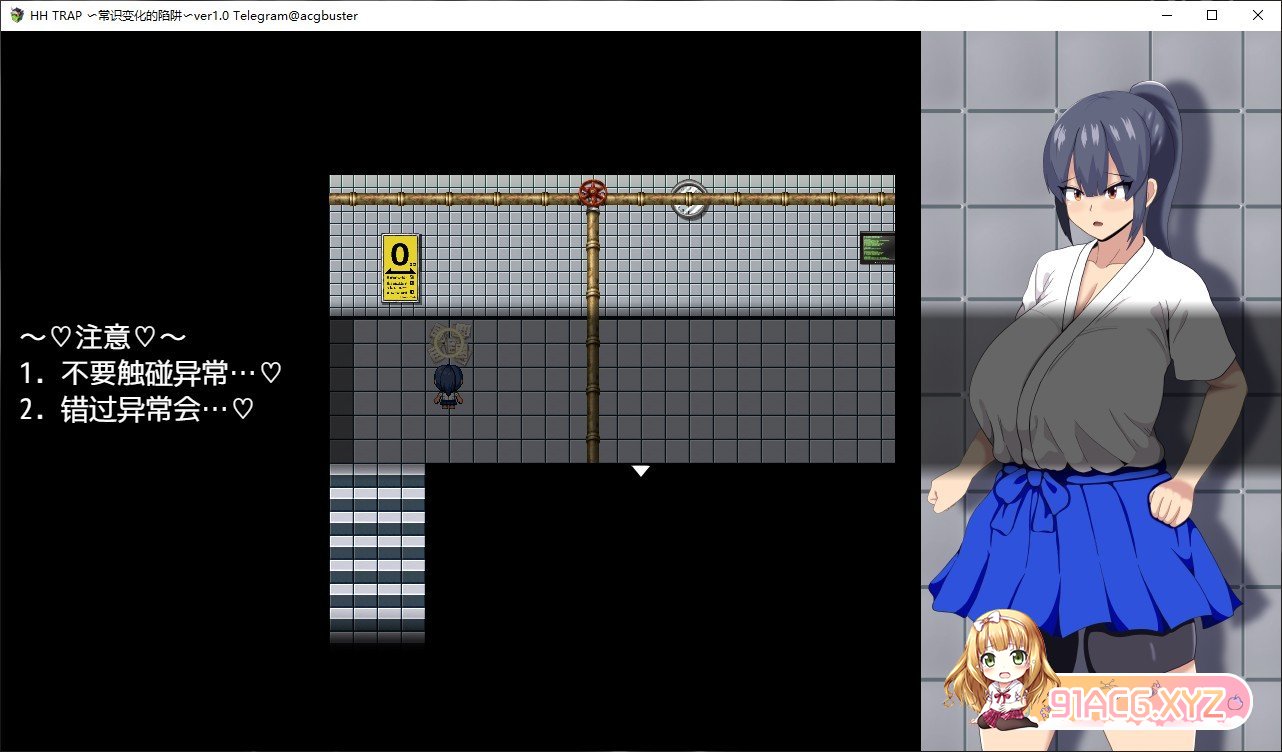Click the red valve wheel on the pipe
This screenshot has width=1282, height=752.
(593, 193)
